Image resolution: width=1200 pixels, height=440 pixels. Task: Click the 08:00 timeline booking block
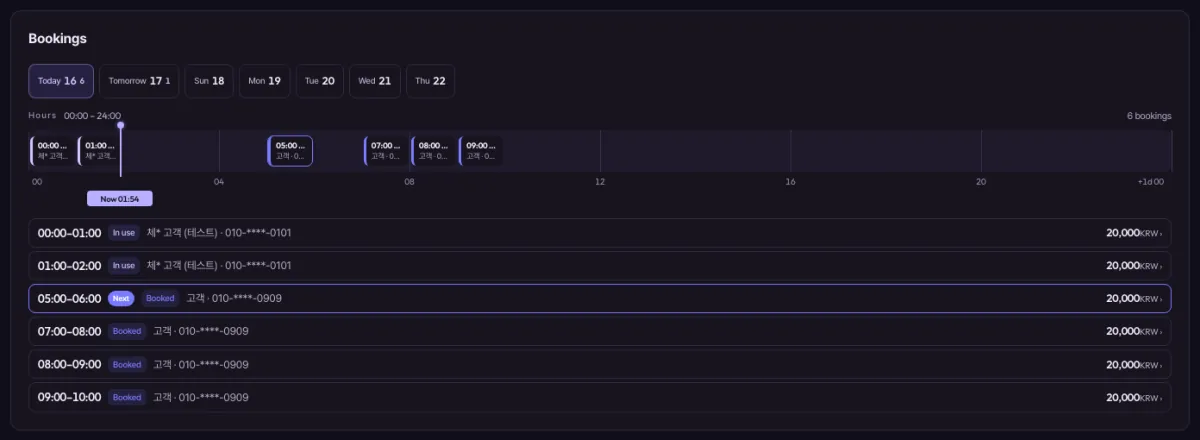(x=432, y=151)
